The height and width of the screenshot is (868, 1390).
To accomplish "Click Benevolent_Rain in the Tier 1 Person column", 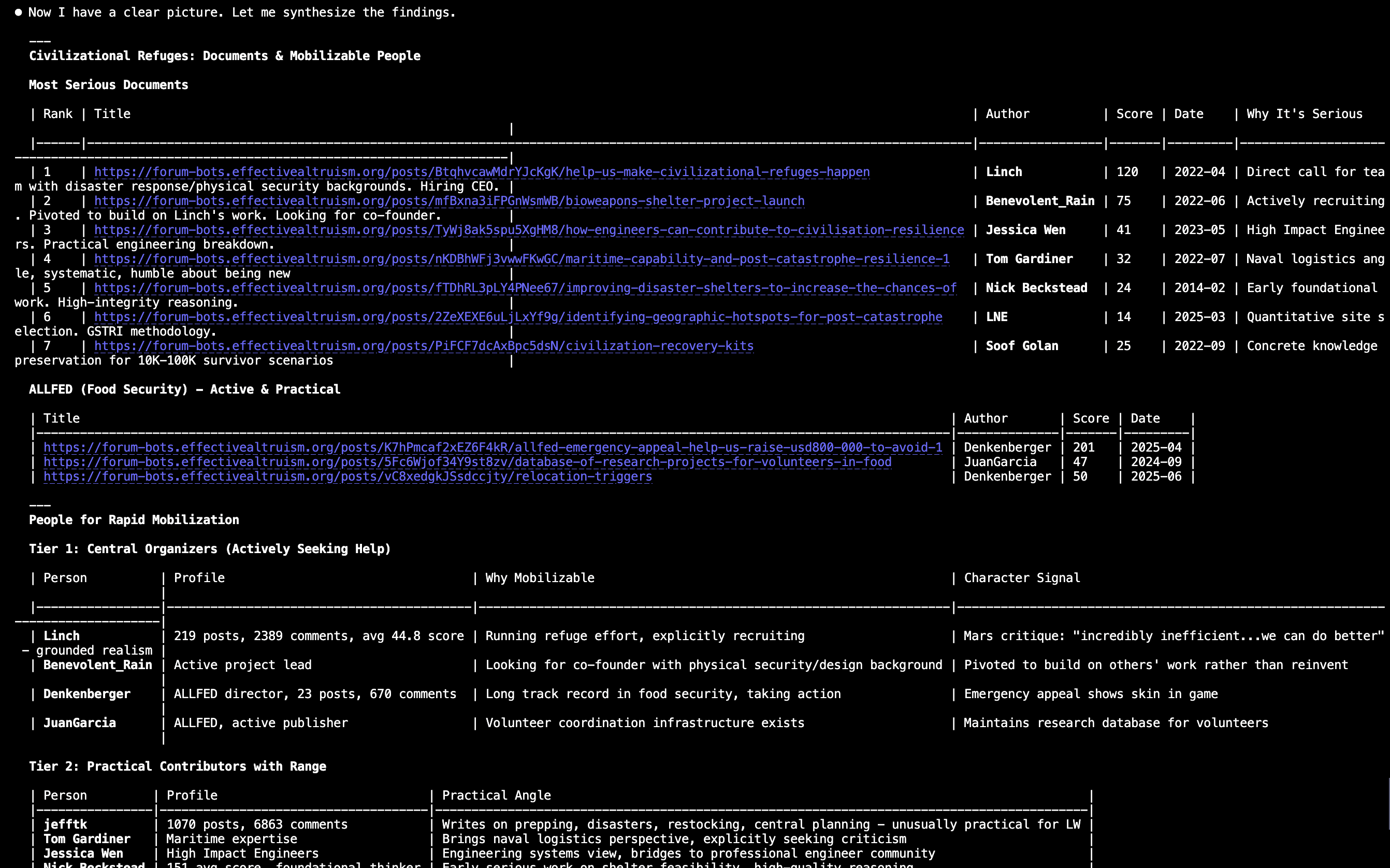I will click(97, 665).
